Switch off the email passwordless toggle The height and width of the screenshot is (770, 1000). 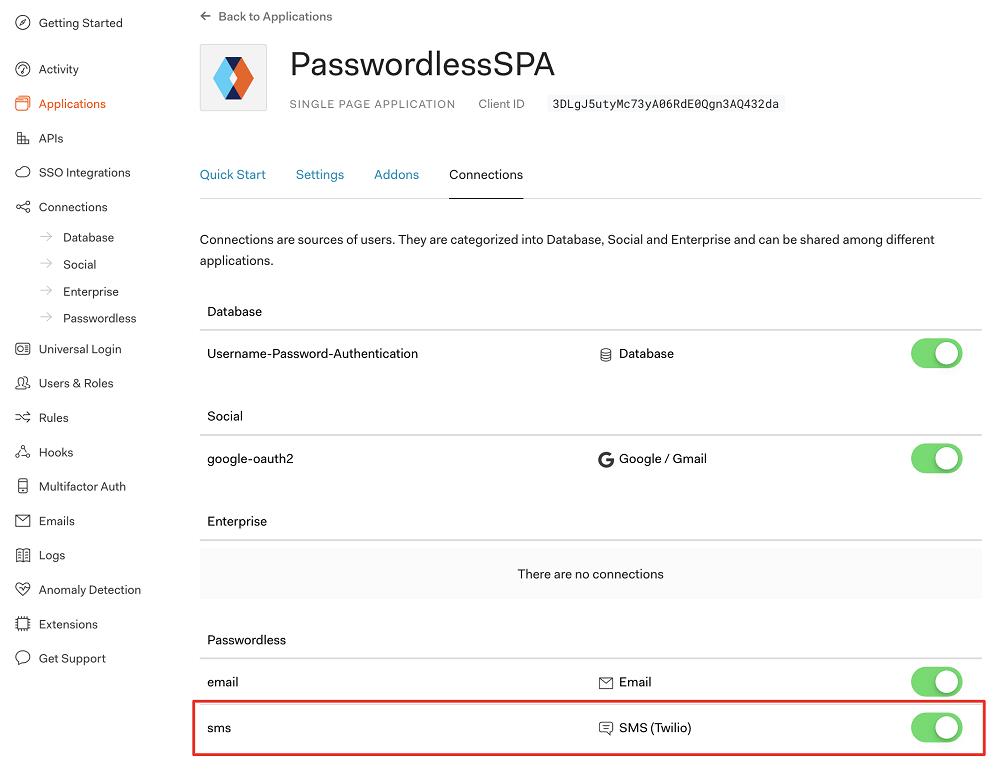pyautogui.click(x=936, y=682)
